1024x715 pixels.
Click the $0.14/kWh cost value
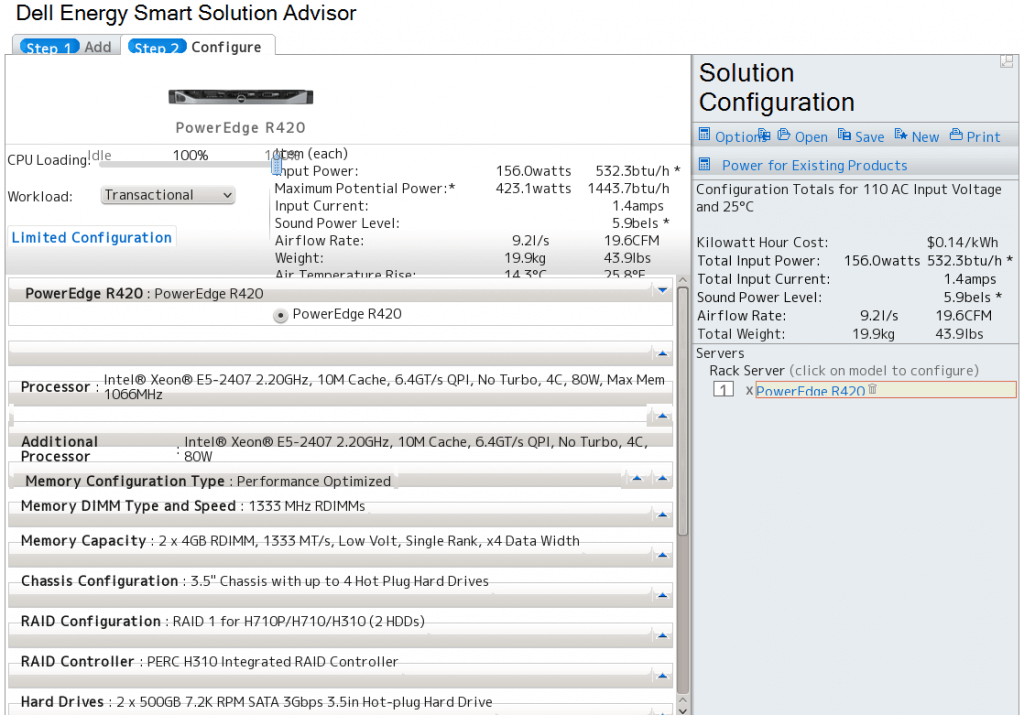pos(962,242)
